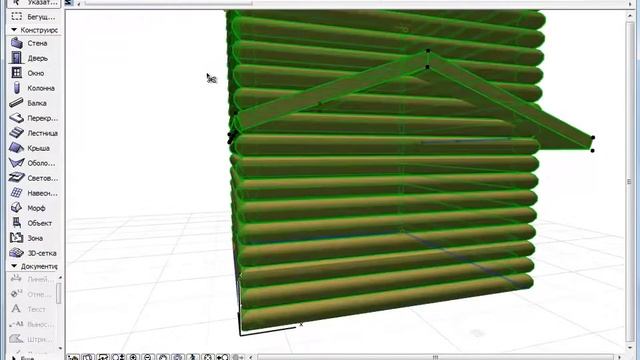Click bottom horizontal scrollbar left arrow

point(251,357)
